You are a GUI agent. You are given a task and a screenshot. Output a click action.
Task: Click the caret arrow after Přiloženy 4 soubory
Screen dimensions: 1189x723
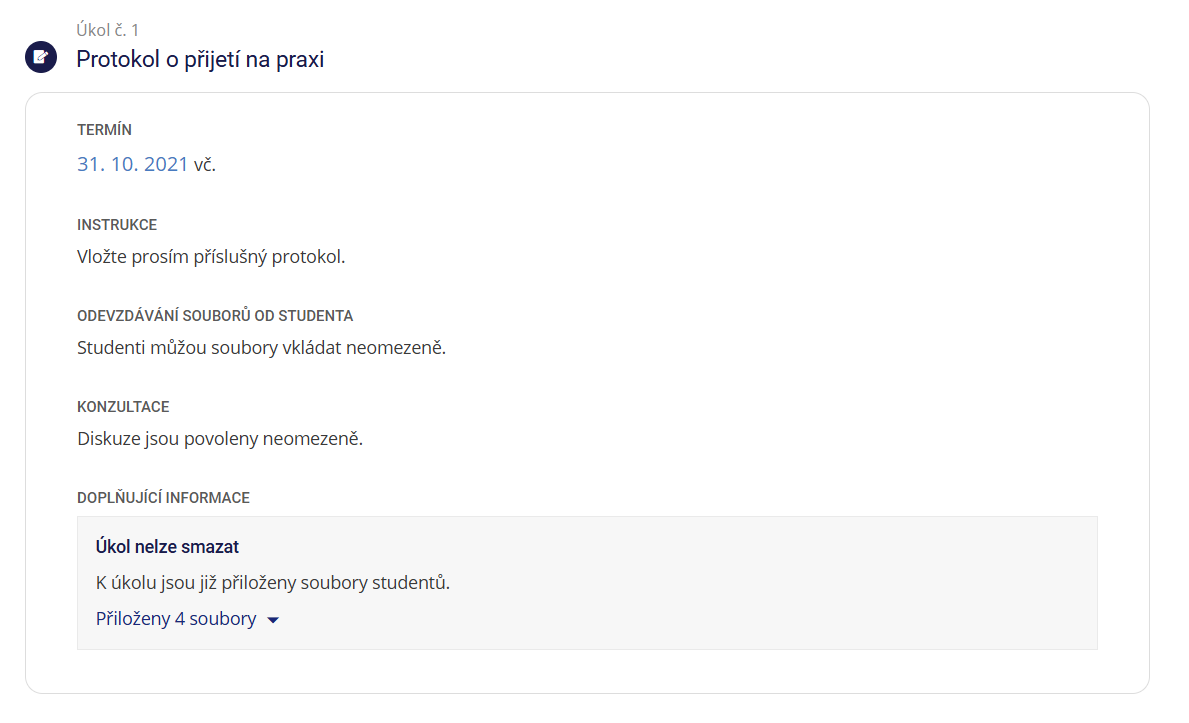pos(273,620)
